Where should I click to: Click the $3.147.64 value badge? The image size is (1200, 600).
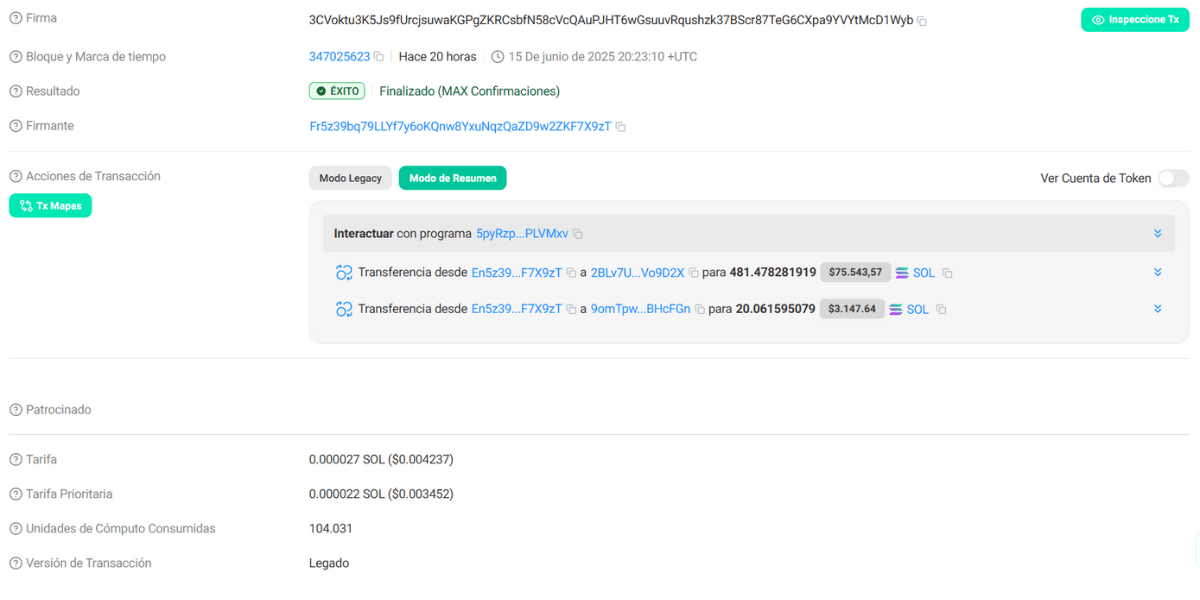point(852,309)
